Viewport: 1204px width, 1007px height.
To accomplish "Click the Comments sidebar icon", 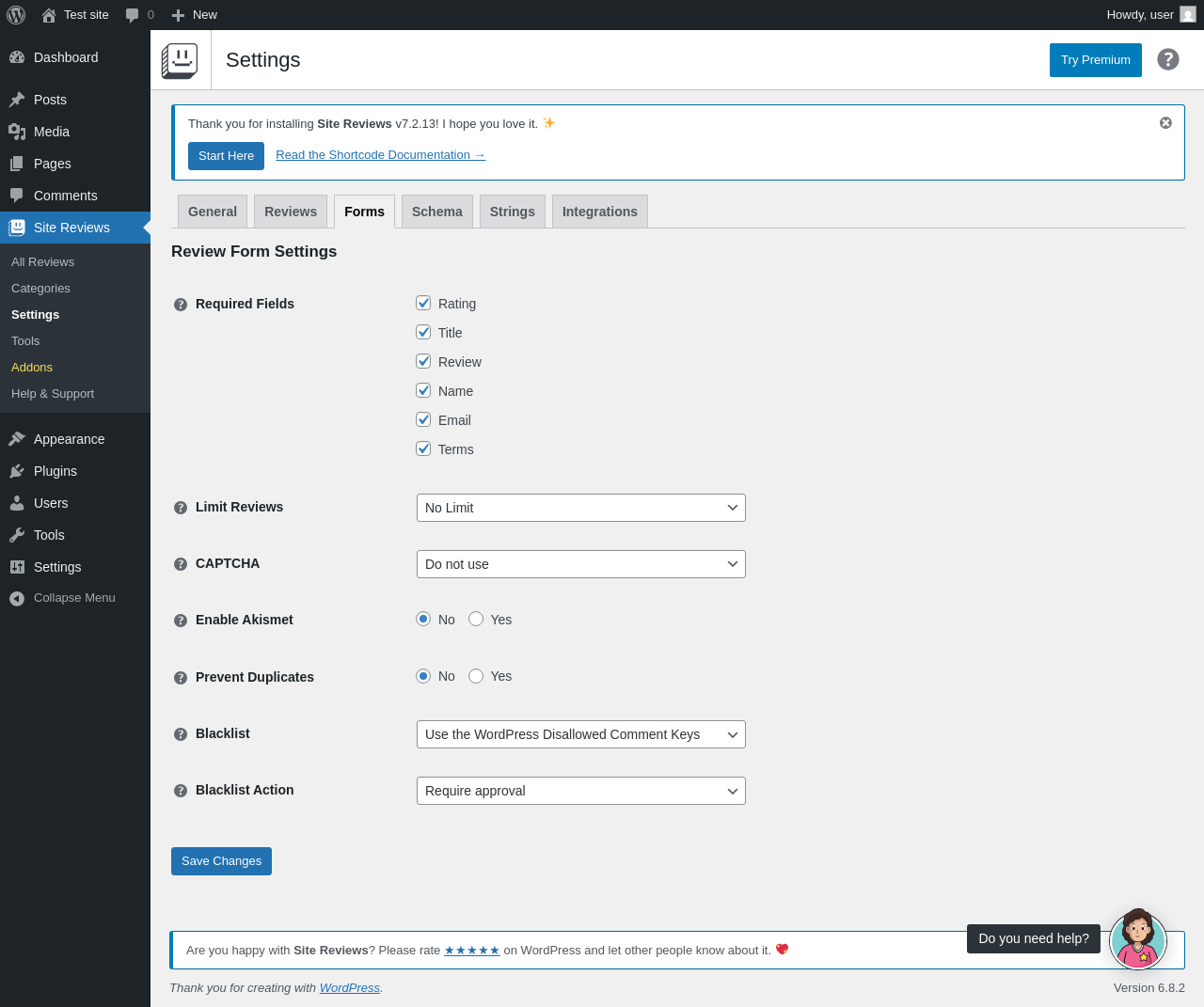I will click(17, 196).
